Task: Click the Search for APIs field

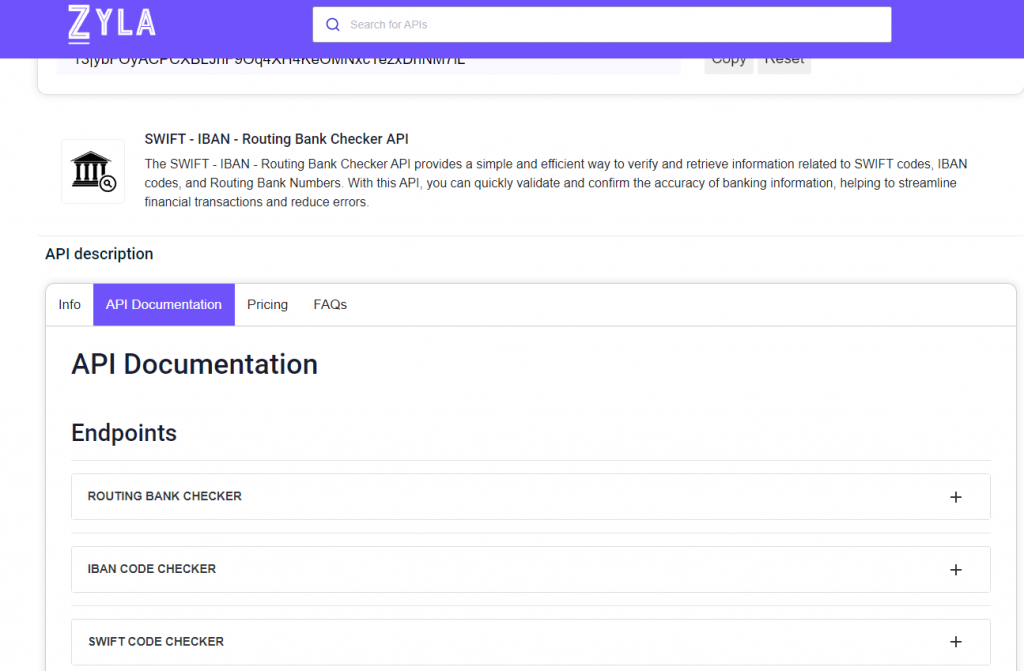Action: pyautogui.click(x=601, y=25)
